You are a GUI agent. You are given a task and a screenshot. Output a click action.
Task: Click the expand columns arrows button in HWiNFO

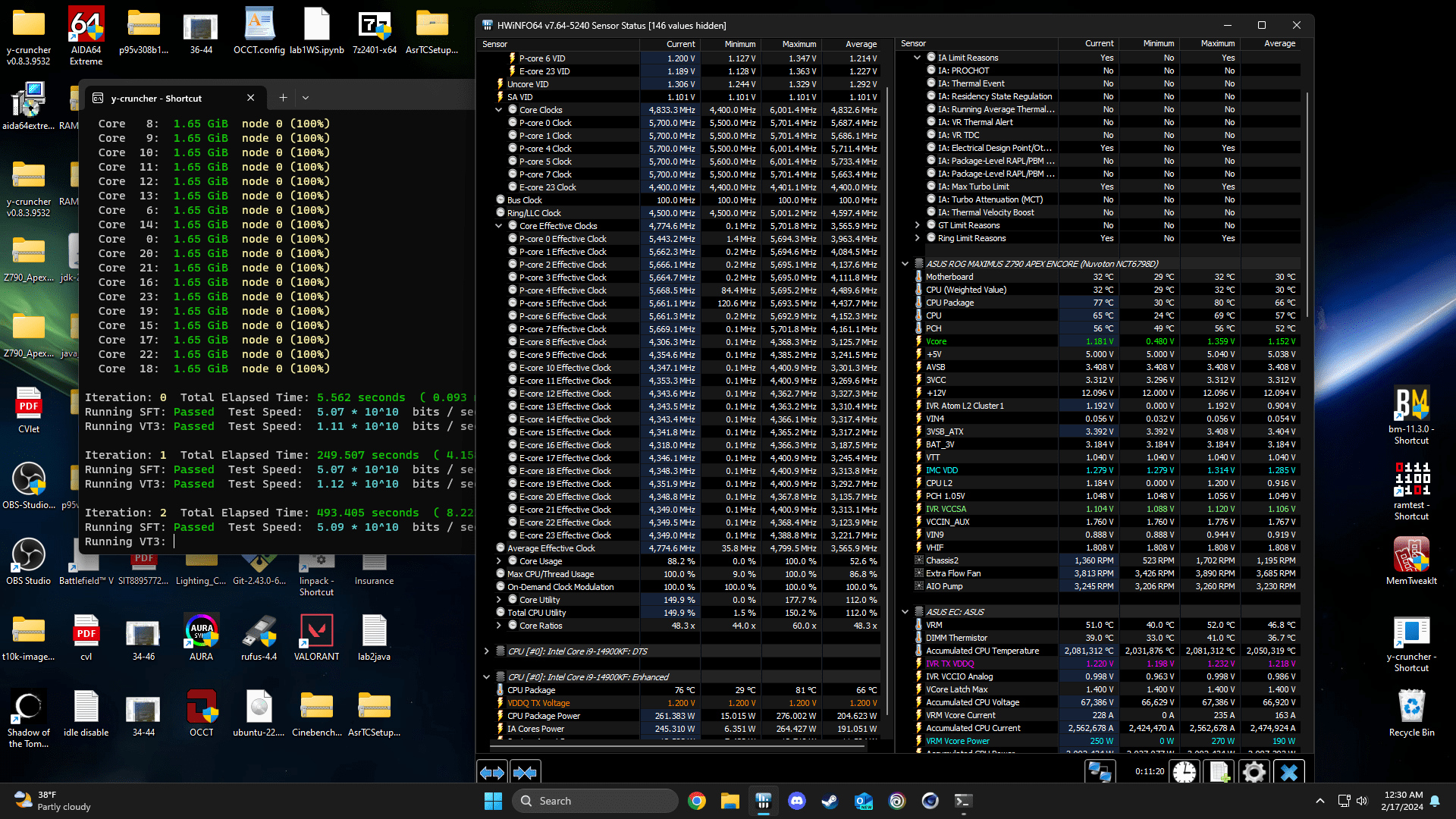[x=492, y=773]
